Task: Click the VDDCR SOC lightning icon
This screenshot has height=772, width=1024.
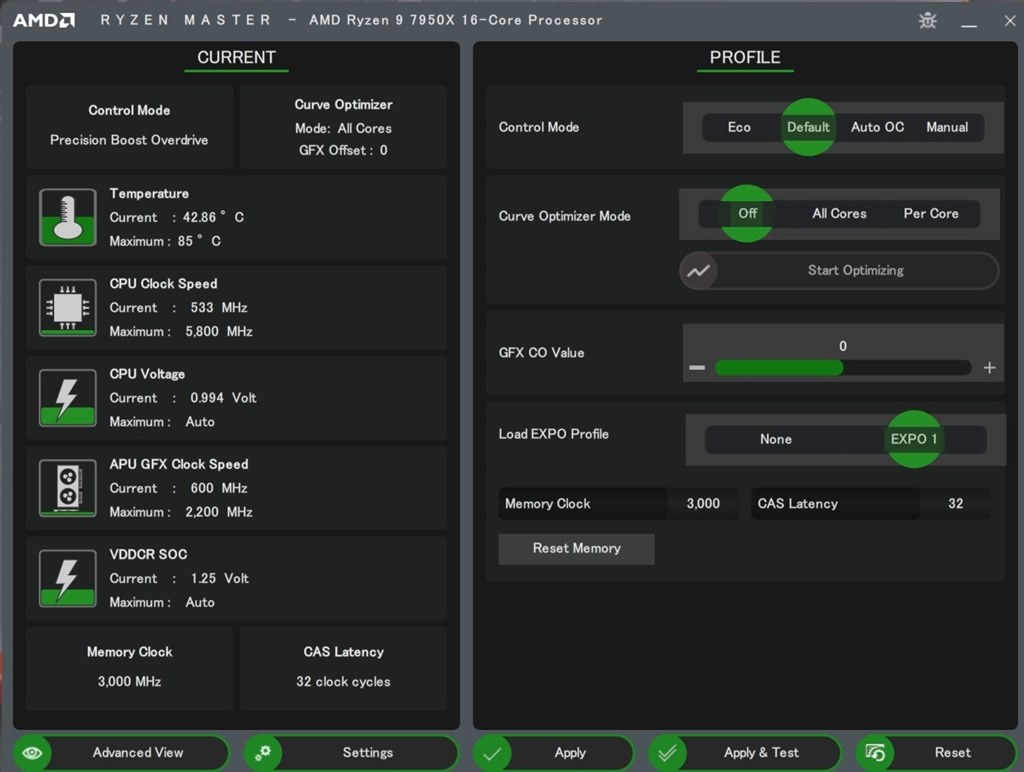Action: click(67, 578)
